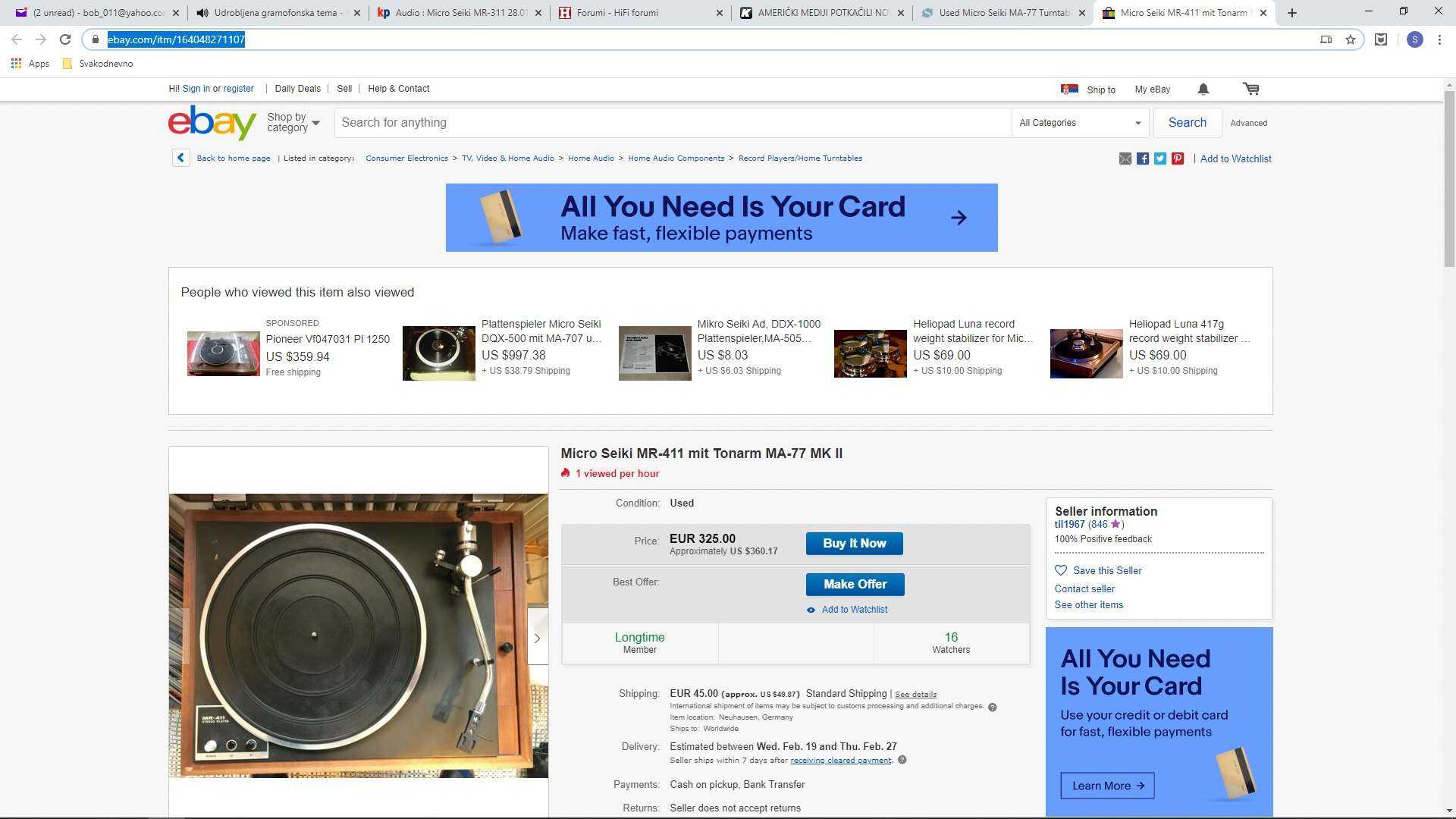Switch to the Used Micro Seiki MA-77 tab
The height and width of the screenshot is (819, 1456).
click(x=1003, y=13)
